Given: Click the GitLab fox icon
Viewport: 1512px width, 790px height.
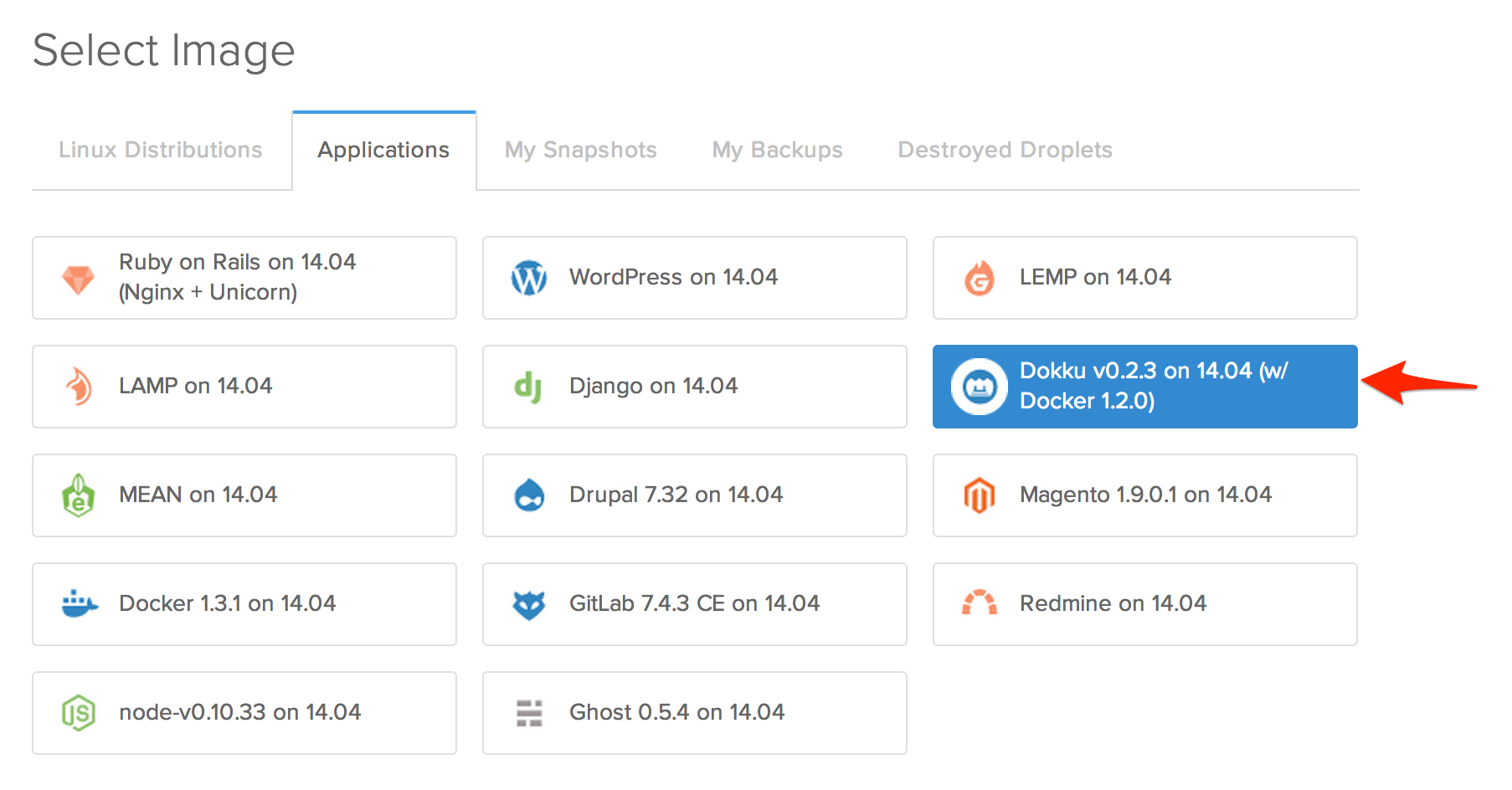Looking at the screenshot, I should (x=529, y=604).
